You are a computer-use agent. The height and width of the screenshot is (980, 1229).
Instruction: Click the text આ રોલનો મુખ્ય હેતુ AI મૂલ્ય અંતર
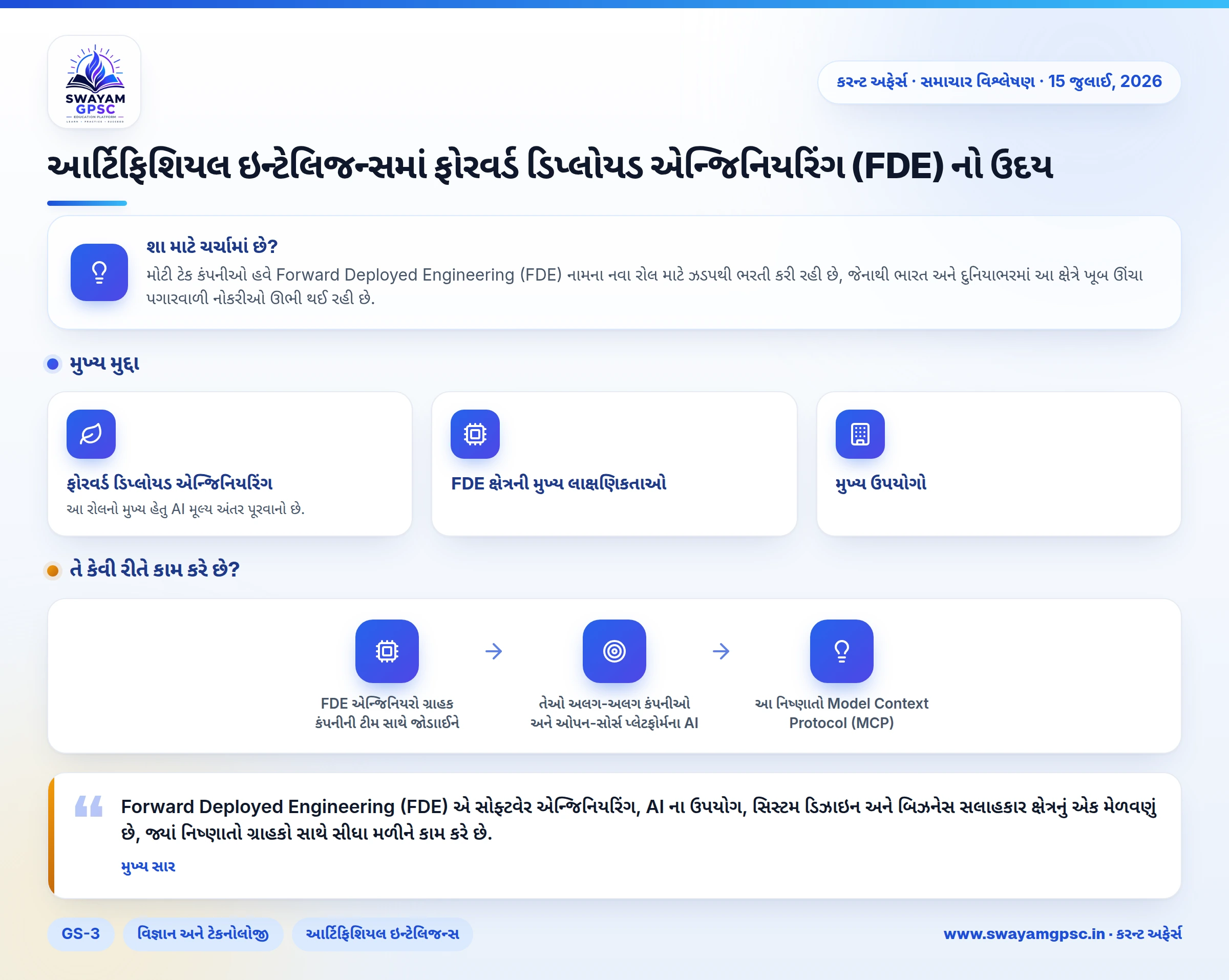coord(185,508)
